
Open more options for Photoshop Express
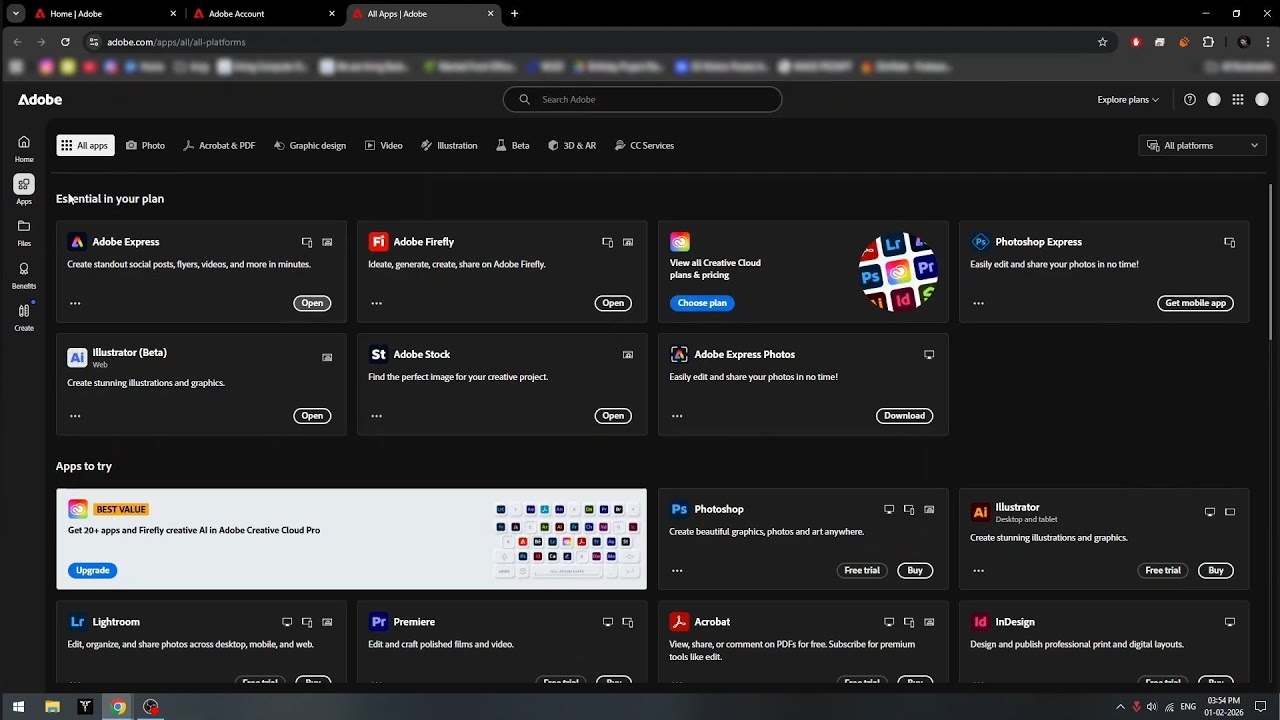[978, 303]
